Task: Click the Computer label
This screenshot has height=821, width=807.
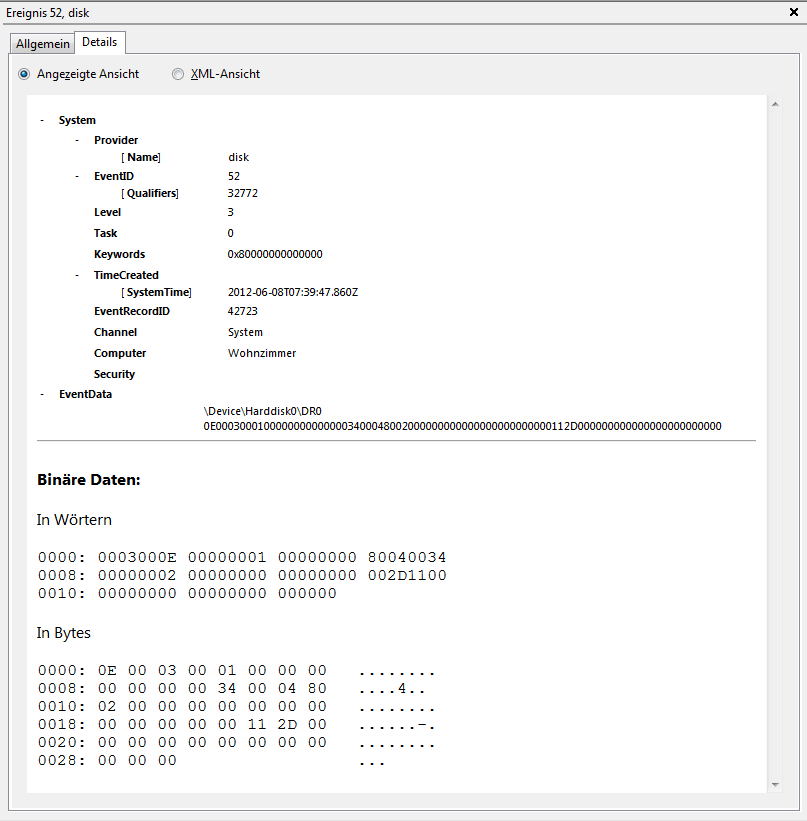Action: [120, 353]
